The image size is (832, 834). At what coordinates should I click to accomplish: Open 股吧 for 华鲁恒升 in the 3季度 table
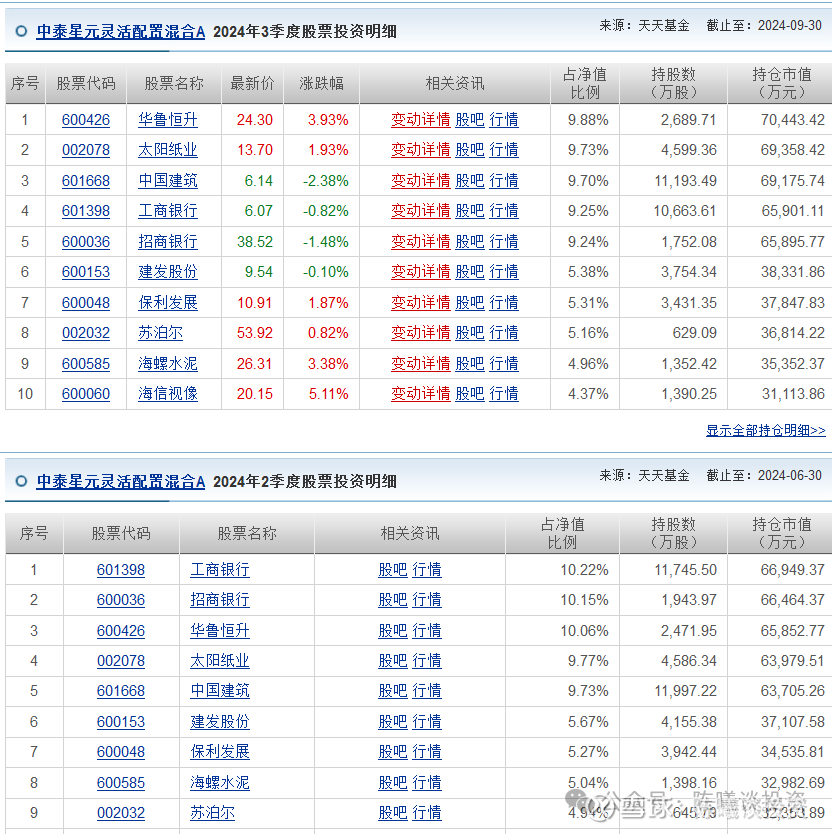(x=470, y=120)
